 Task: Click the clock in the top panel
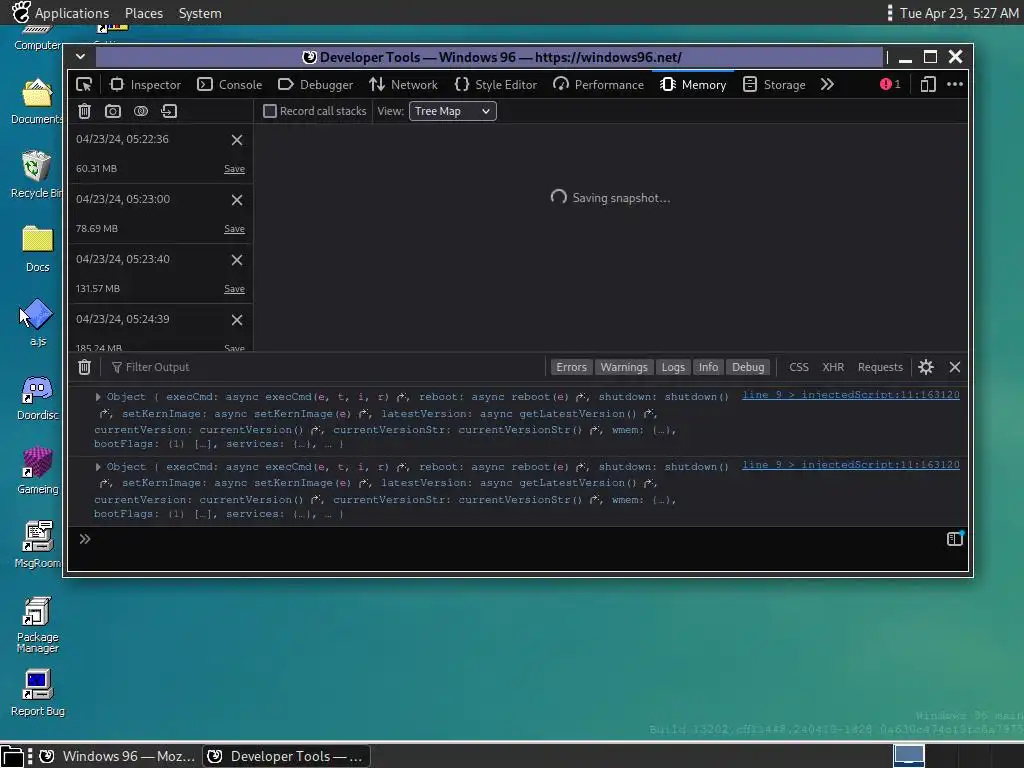[x=959, y=13]
